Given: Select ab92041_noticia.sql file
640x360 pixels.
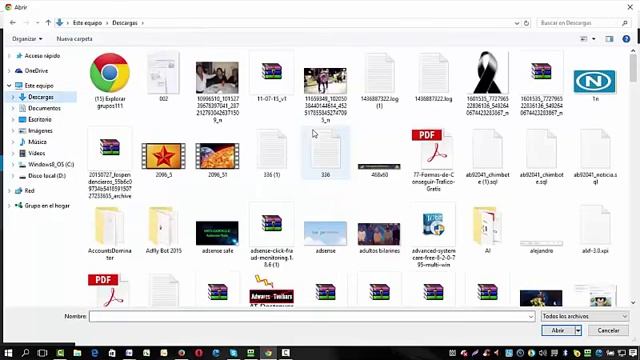Looking at the screenshot, I should click(x=595, y=157).
